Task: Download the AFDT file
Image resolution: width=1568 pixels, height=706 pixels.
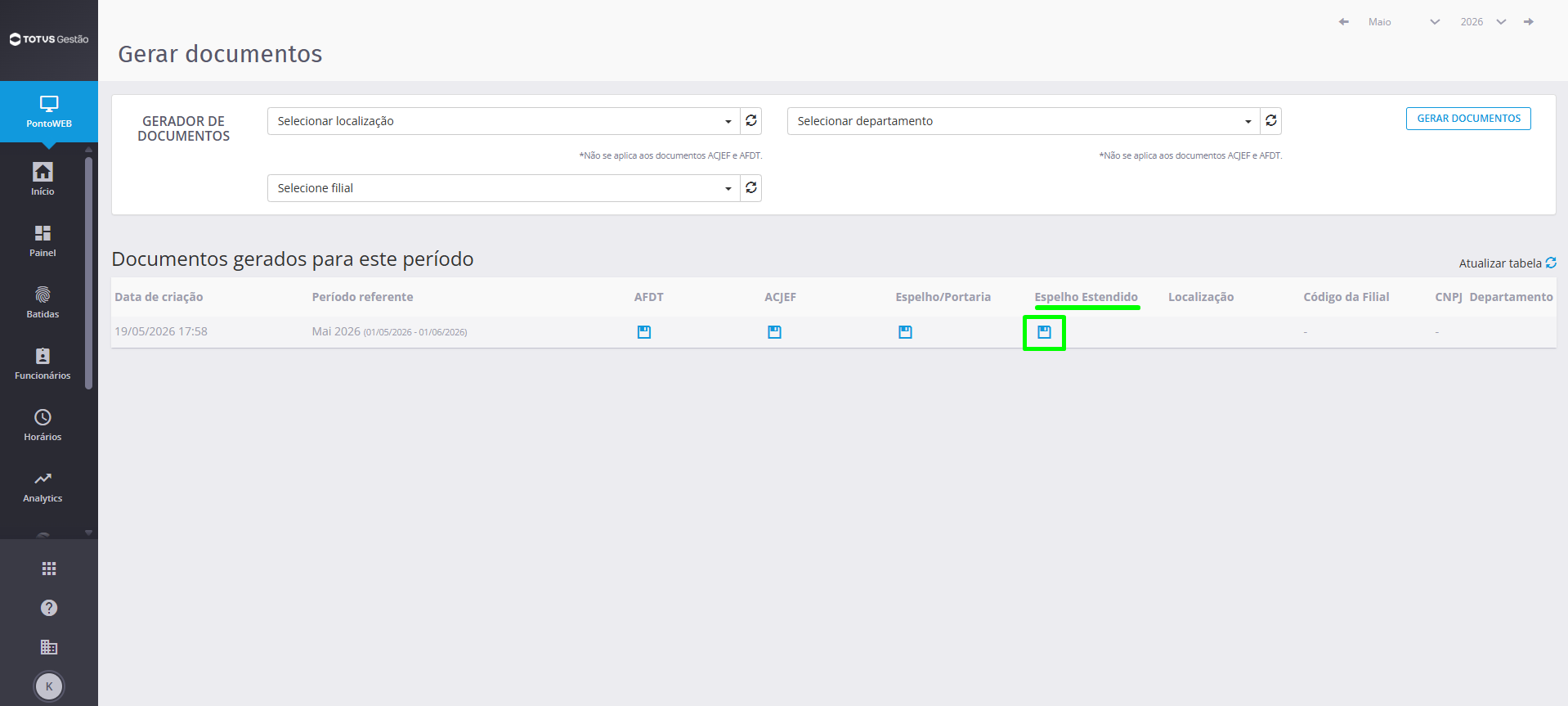Action: pos(644,332)
